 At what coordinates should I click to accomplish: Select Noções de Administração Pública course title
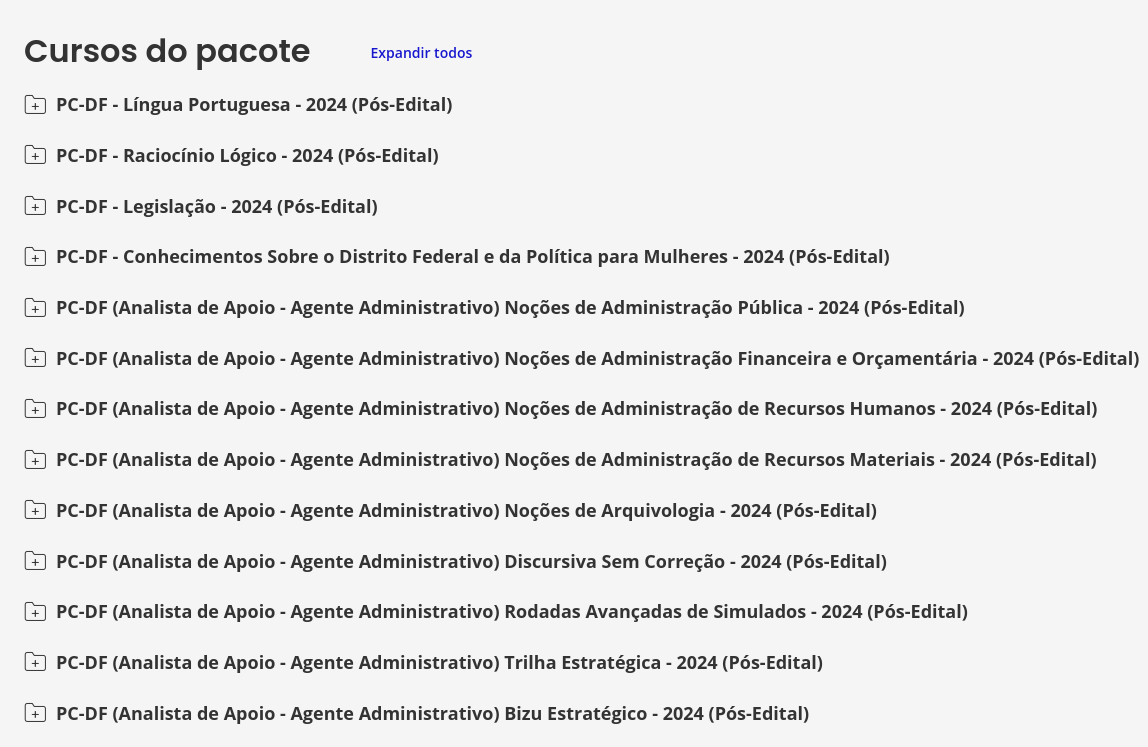510,308
